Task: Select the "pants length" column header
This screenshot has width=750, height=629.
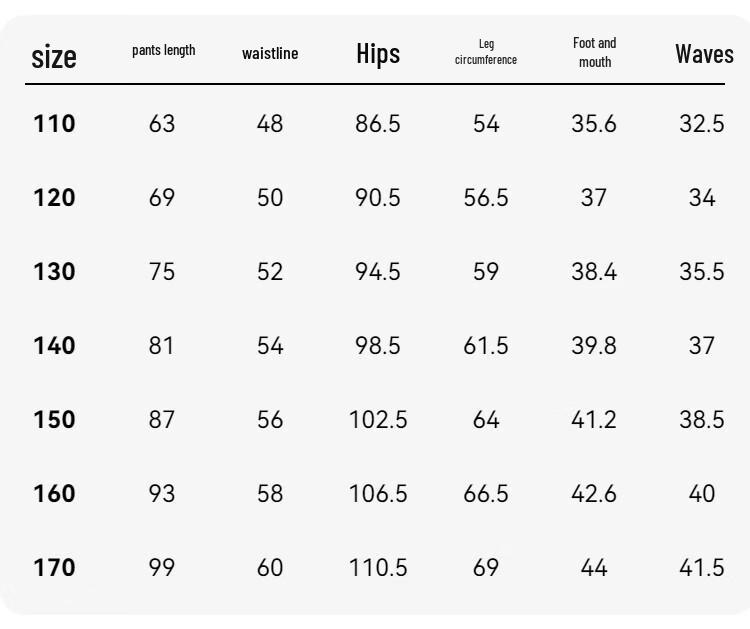Action: click(x=163, y=51)
